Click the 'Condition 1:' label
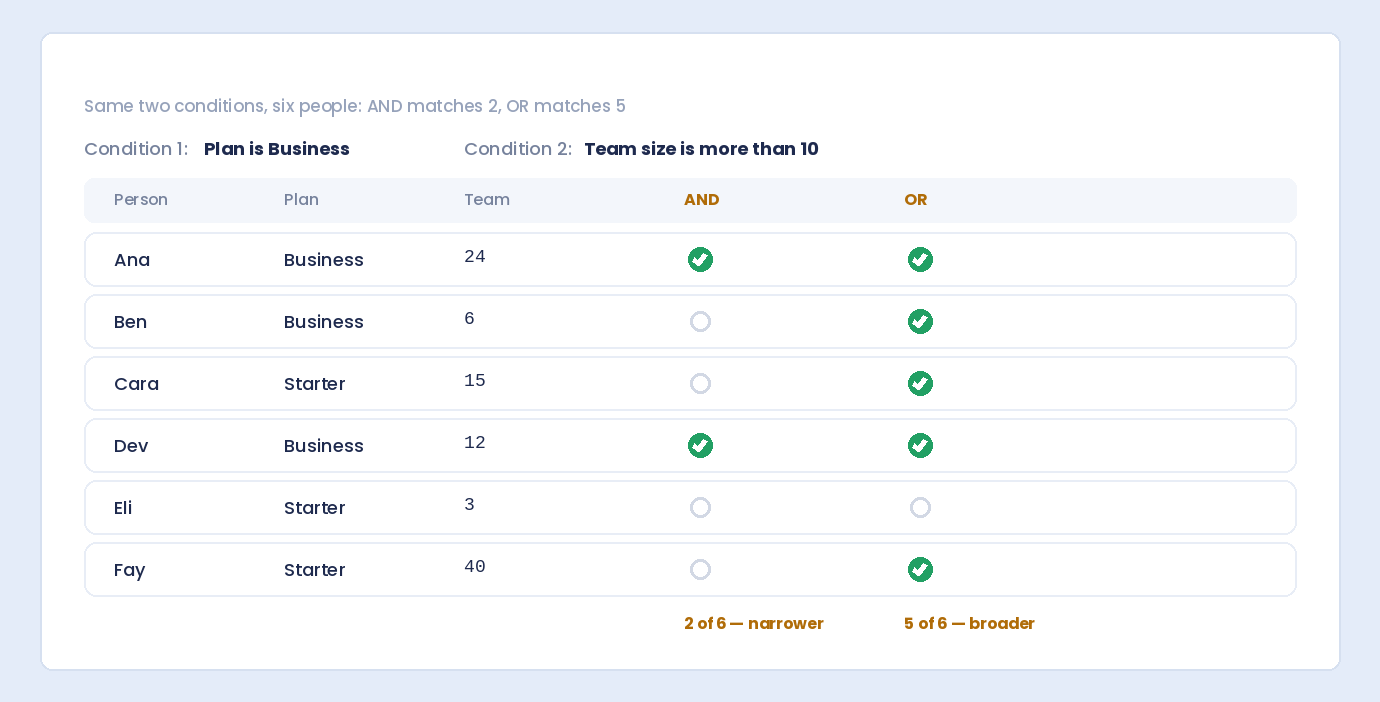Screen dimensions: 1380x702 pyautogui.click(x=136, y=149)
